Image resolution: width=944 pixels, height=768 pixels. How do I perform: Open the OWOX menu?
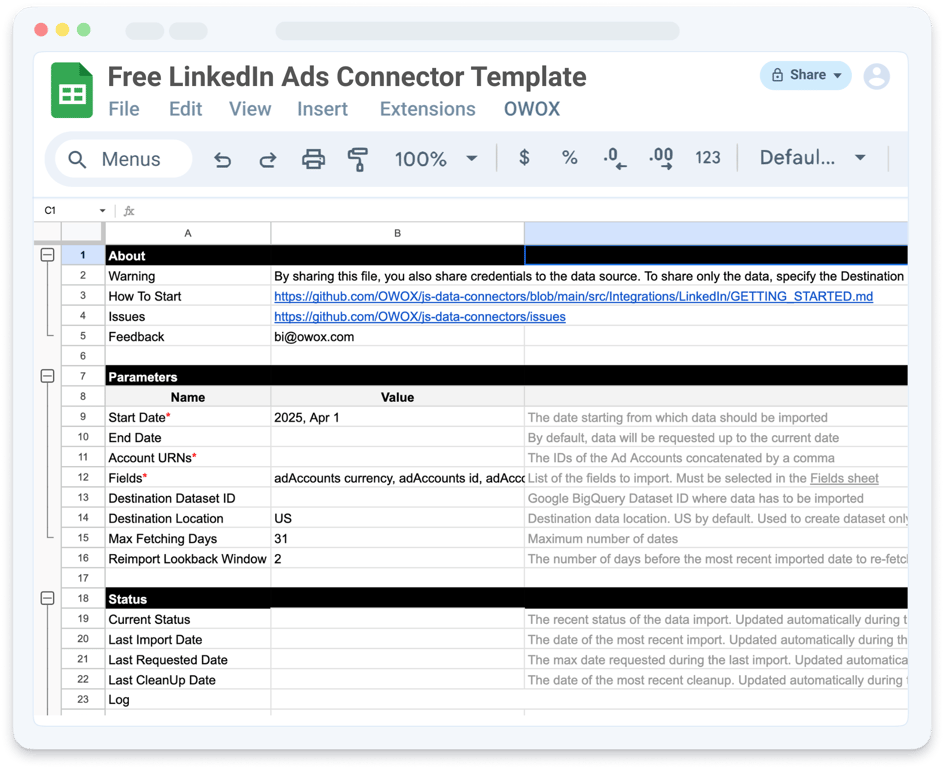coord(532,109)
